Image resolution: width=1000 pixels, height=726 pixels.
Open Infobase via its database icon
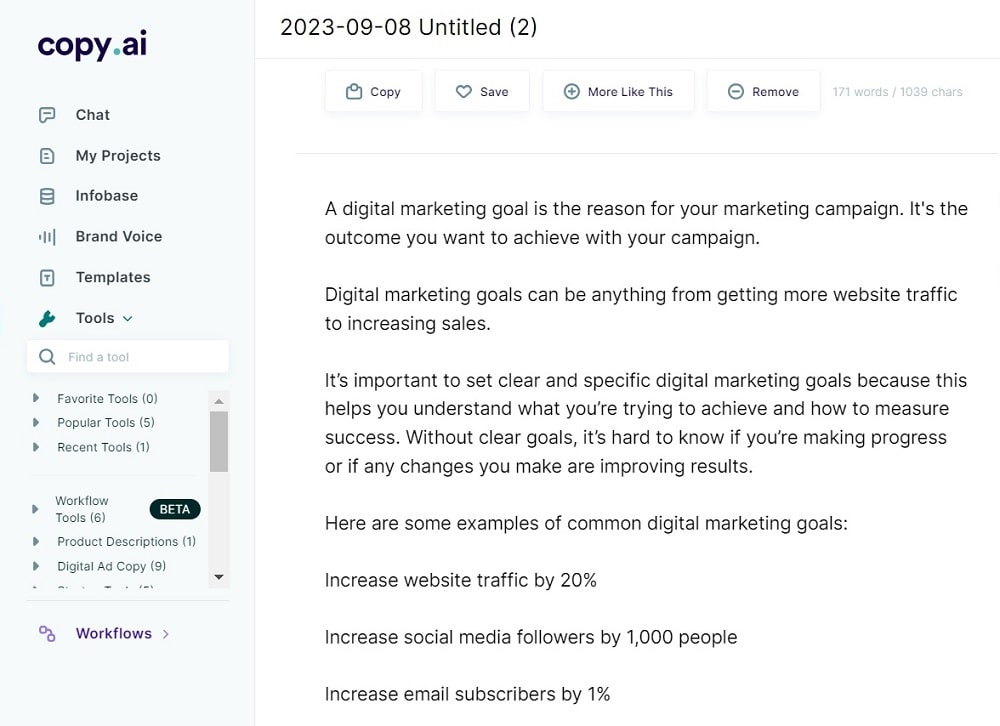tap(47, 196)
